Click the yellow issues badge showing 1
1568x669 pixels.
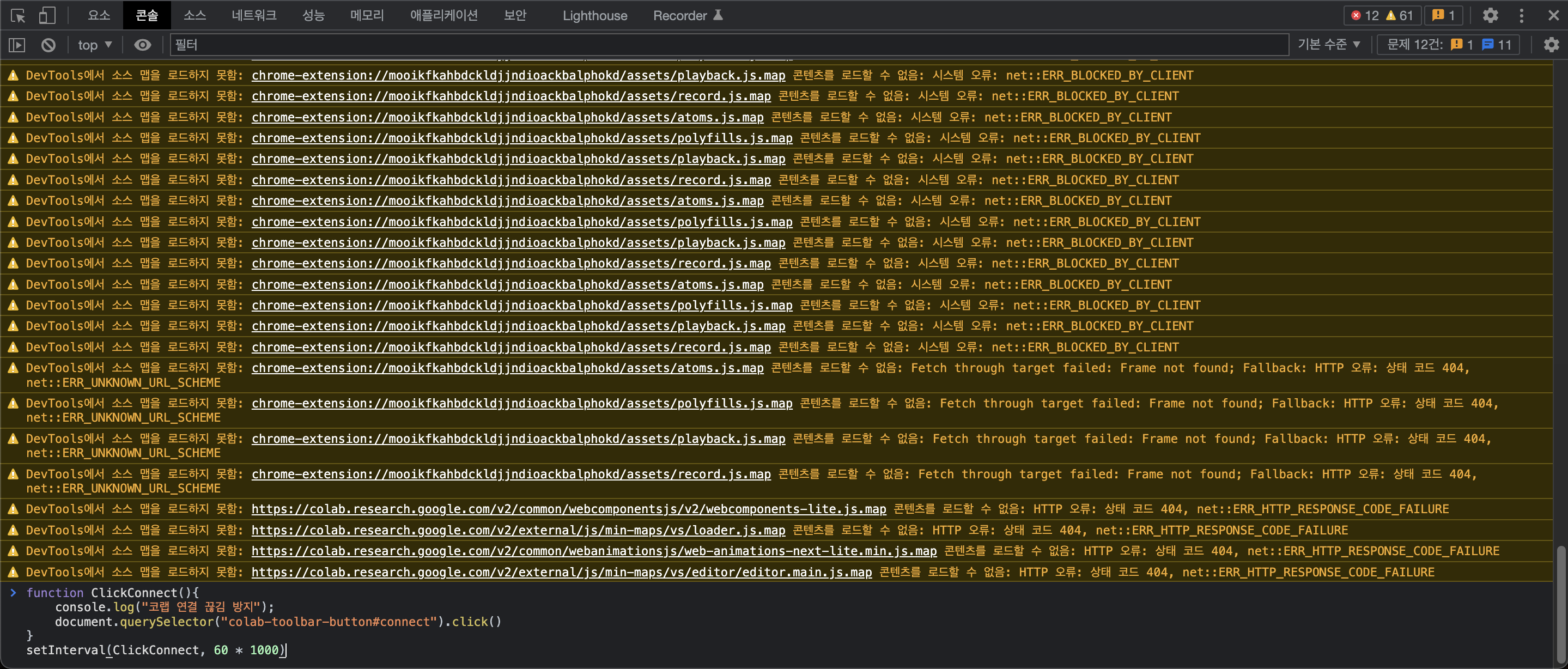click(1443, 16)
